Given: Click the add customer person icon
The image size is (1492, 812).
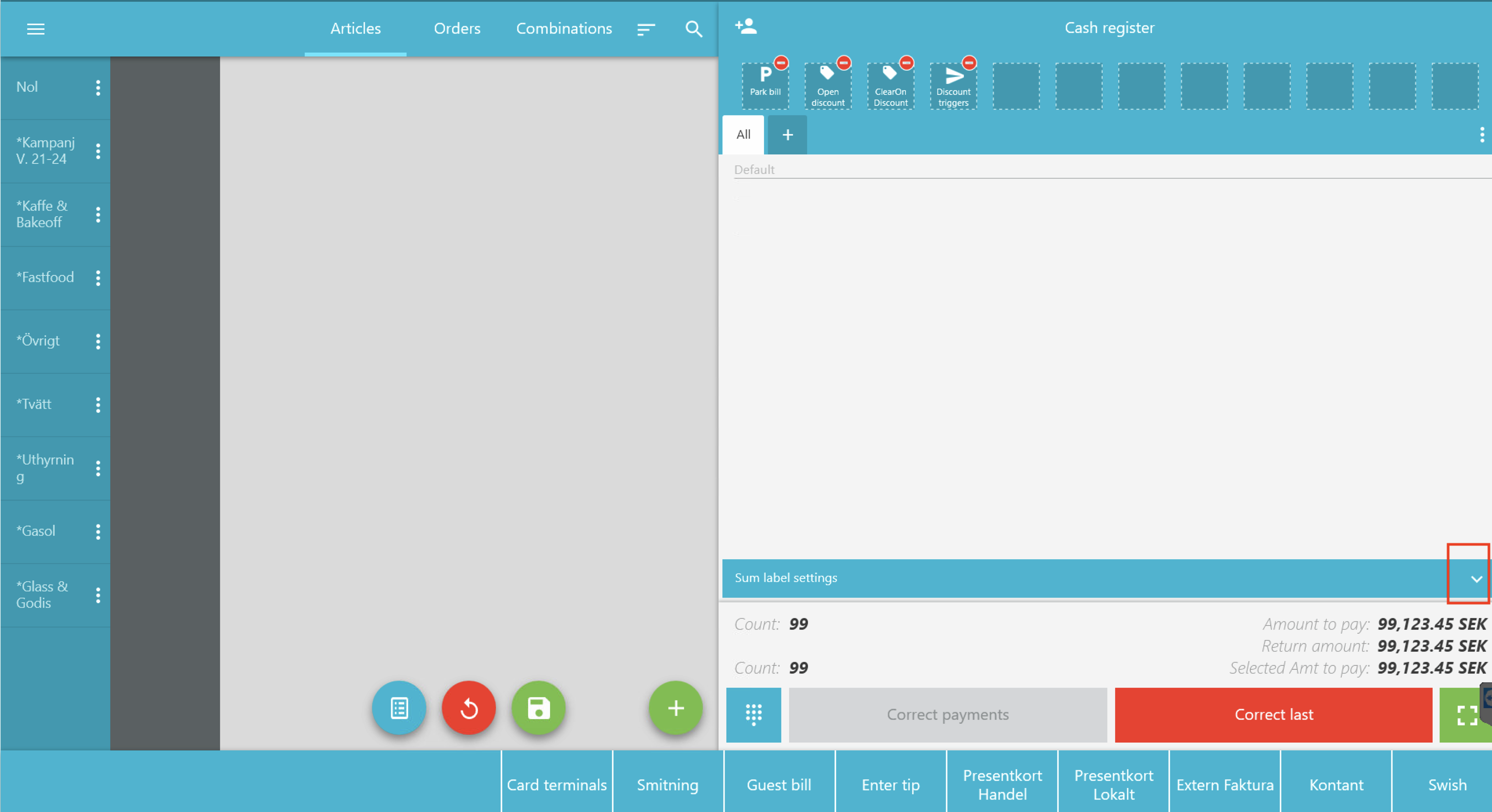Looking at the screenshot, I should tap(746, 27).
